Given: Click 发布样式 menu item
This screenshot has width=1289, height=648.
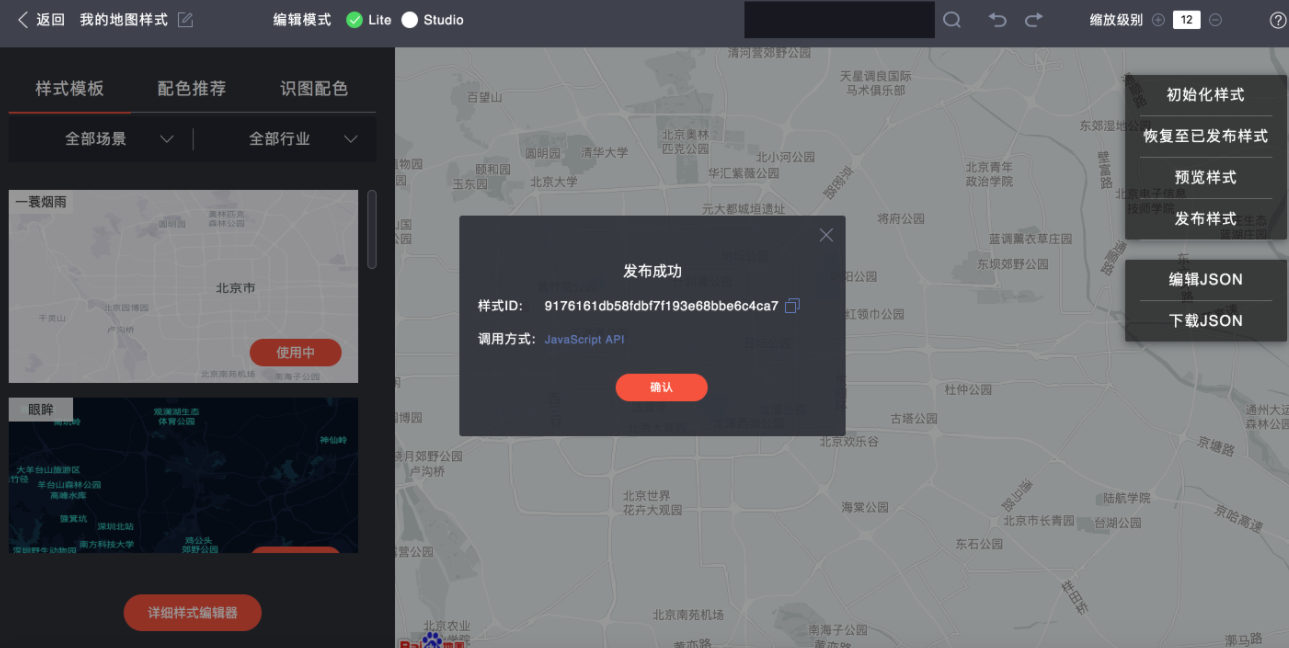Looking at the screenshot, I should click(1206, 219).
